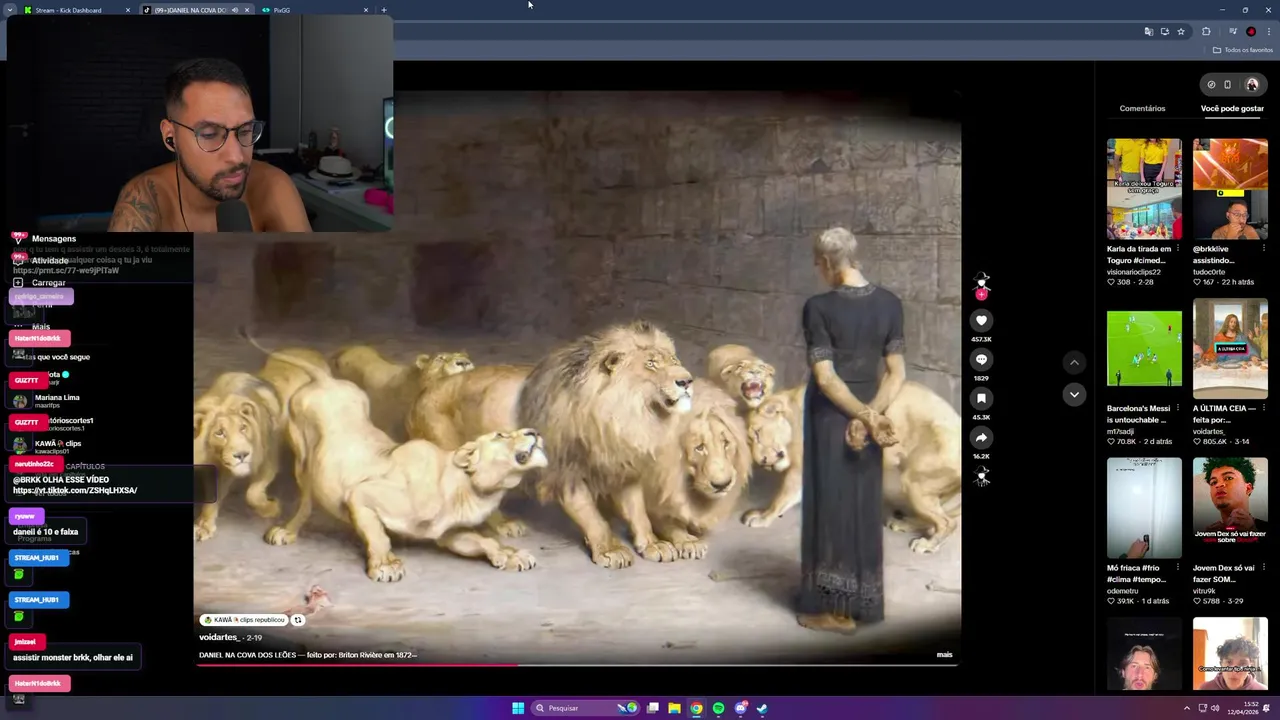Like the video with the heart icon
This screenshot has height=720, width=1280.
point(981,320)
